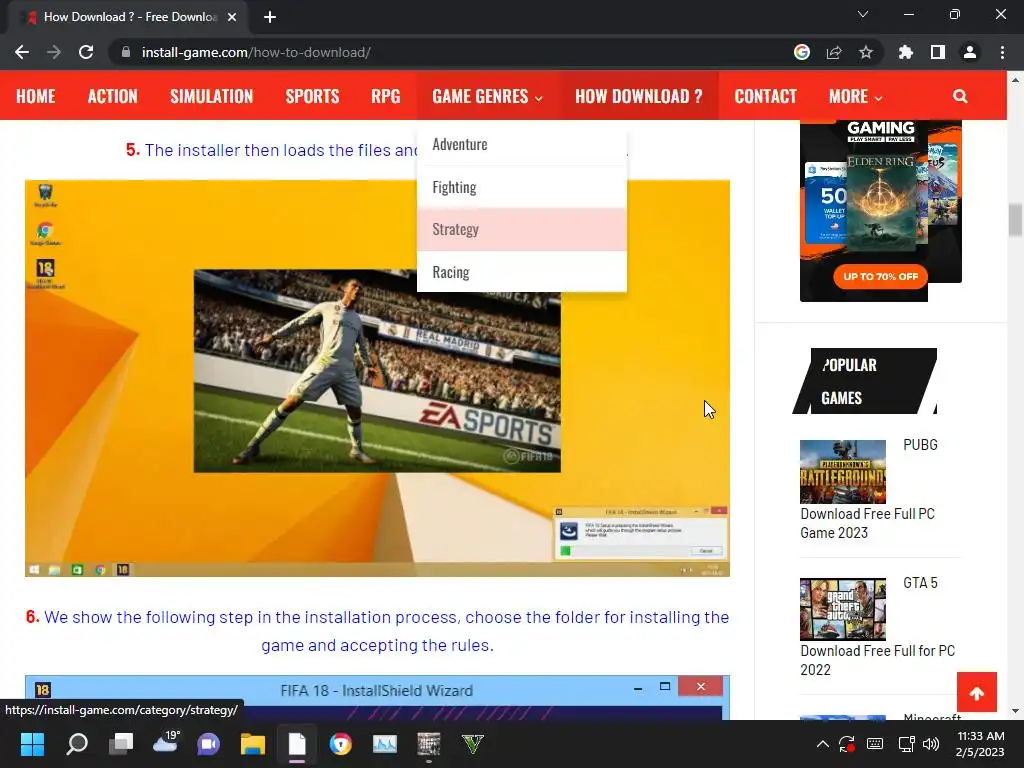Open the tab search chevron in the title bar
The height and width of the screenshot is (768, 1024).
point(863,14)
